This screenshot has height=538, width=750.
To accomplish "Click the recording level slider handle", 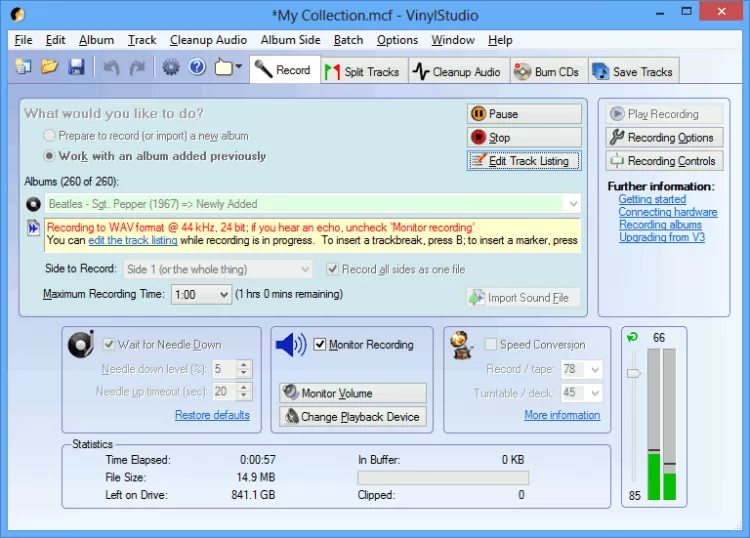I will [x=632, y=373].
